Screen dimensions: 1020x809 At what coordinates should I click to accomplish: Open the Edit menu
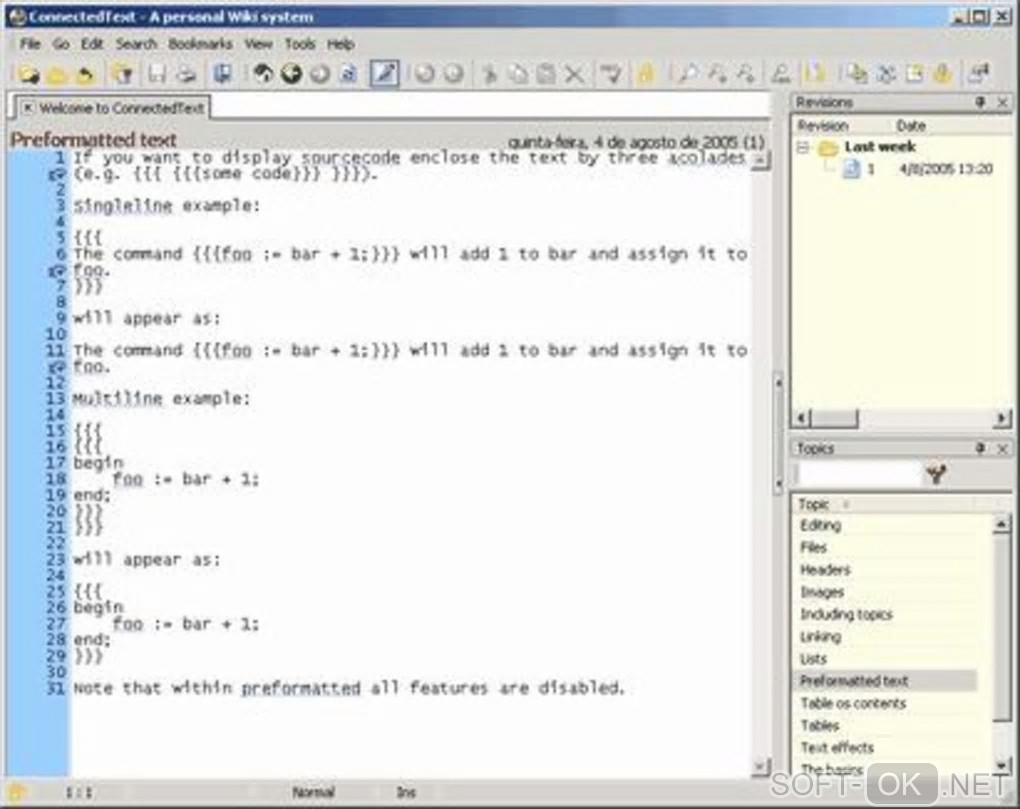coord(92,44)
